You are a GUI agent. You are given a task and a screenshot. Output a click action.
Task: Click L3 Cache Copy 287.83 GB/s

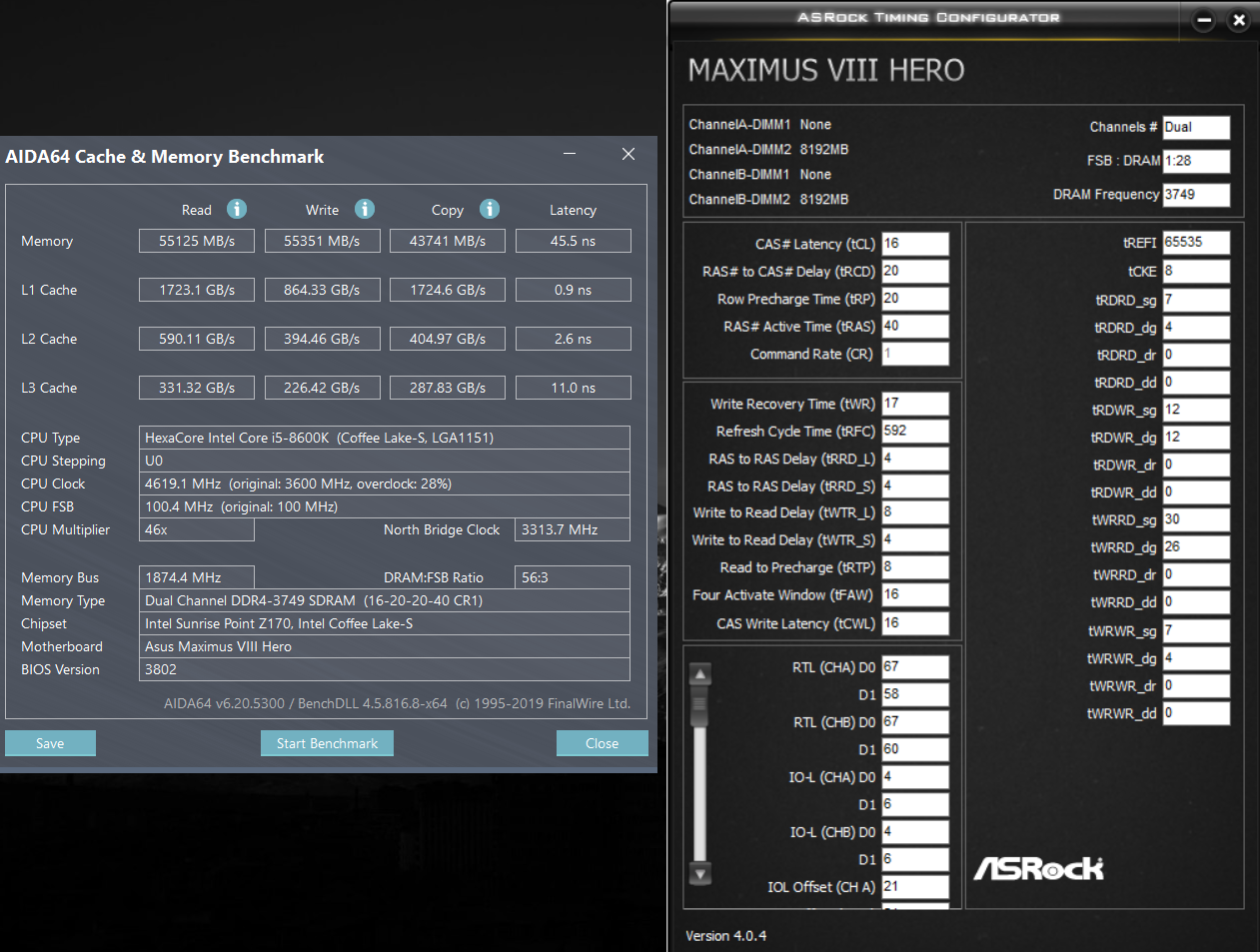pyautogui.click(x=448, y=388)
